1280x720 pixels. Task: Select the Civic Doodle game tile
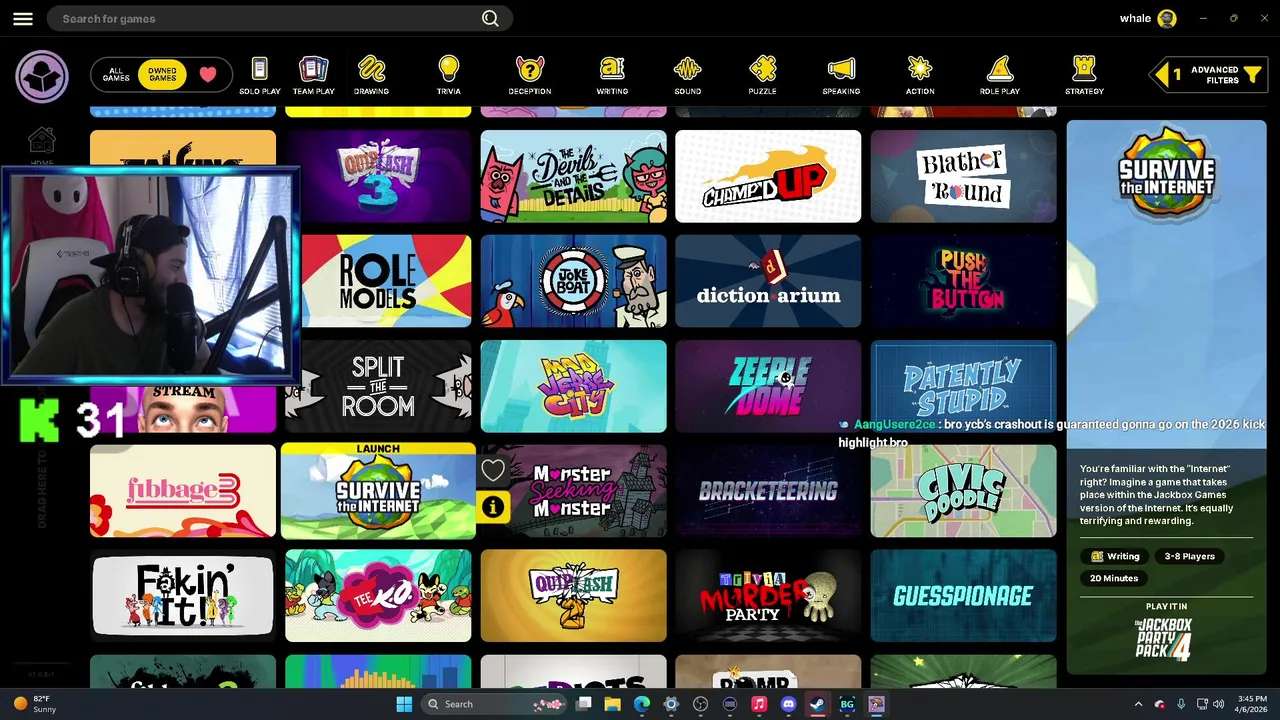click(x=963, y=491)
